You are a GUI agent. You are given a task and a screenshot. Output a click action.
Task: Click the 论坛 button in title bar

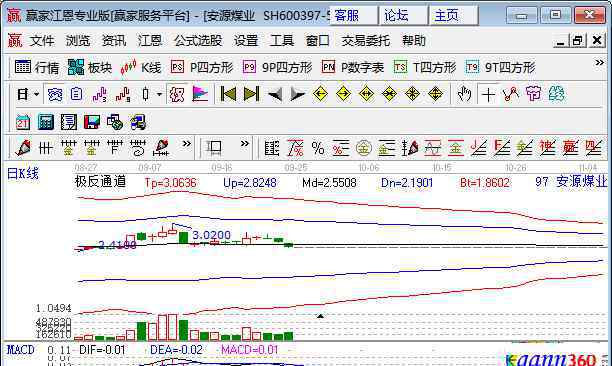403,16
